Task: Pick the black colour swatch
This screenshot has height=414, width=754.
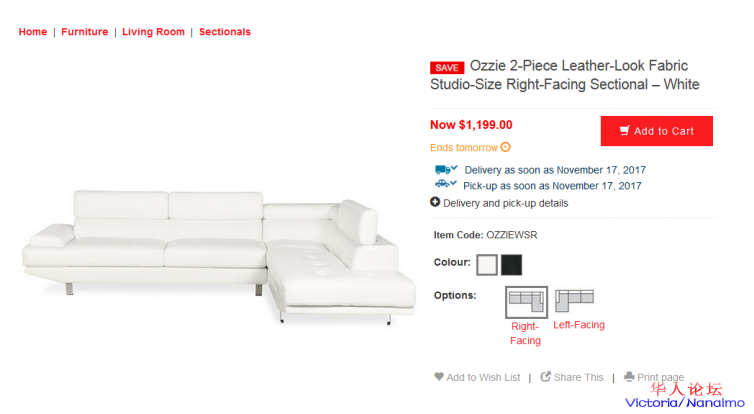Action: click(x=511, y=265)
